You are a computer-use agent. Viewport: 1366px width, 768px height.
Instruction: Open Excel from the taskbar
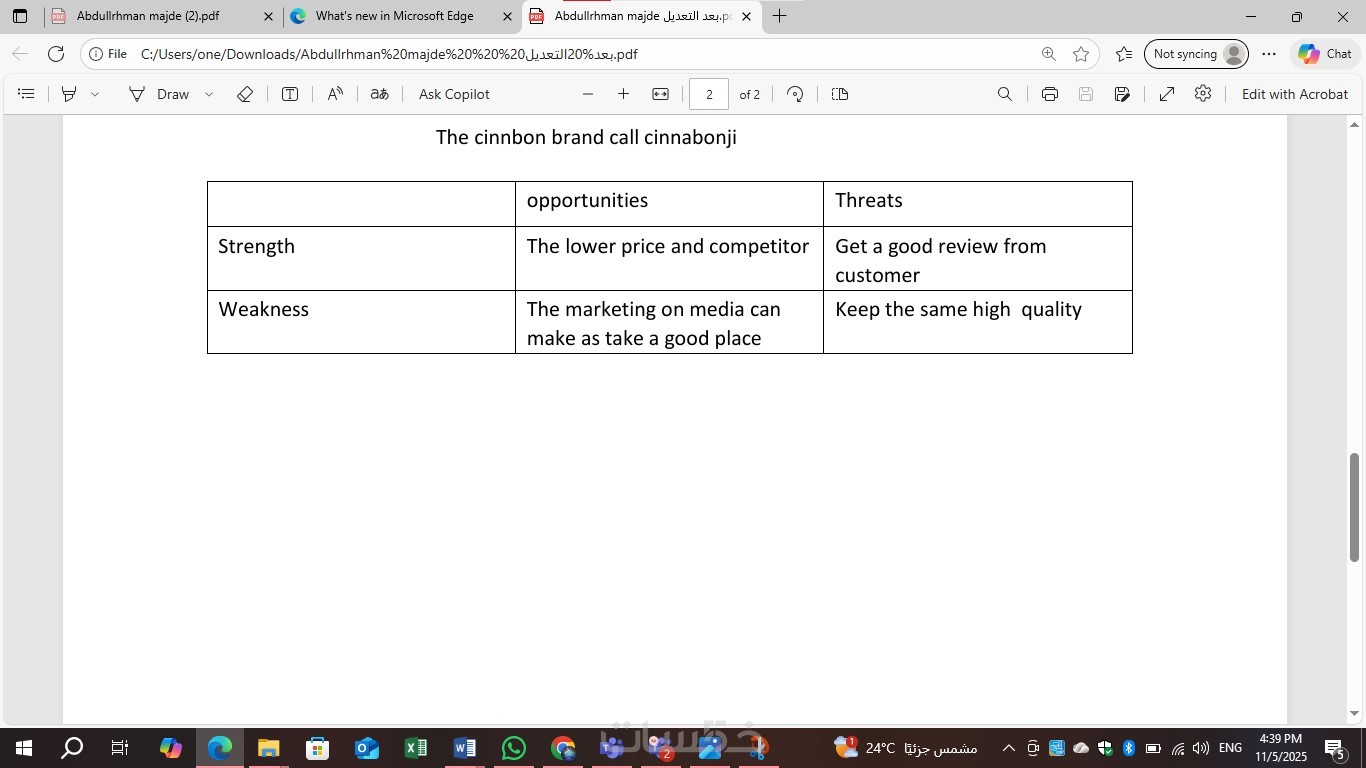416,748
